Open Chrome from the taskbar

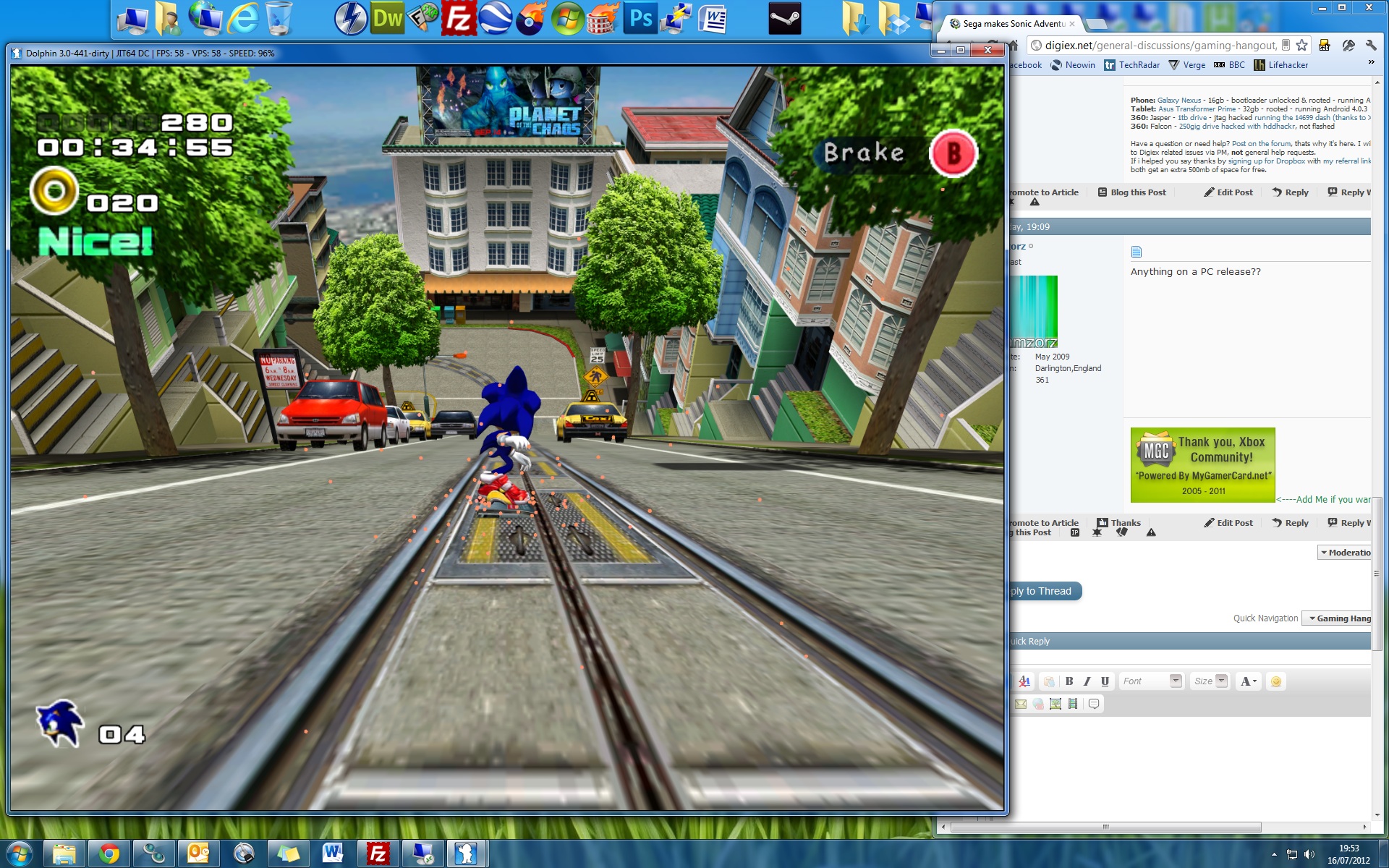tap(109, 854)
